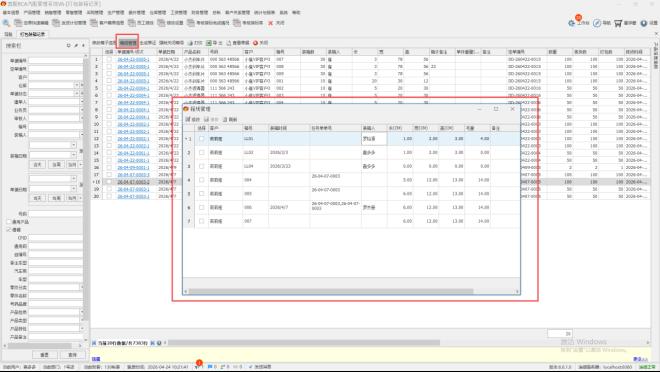Switch to the 导航 tab

[8, 35]
